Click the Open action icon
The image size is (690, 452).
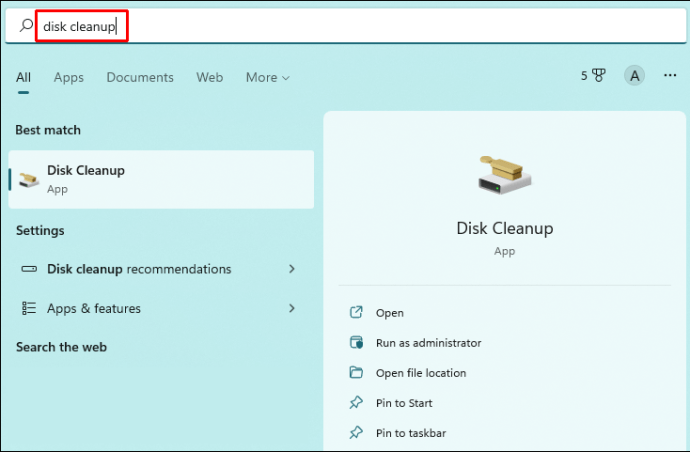pos(356,313)
